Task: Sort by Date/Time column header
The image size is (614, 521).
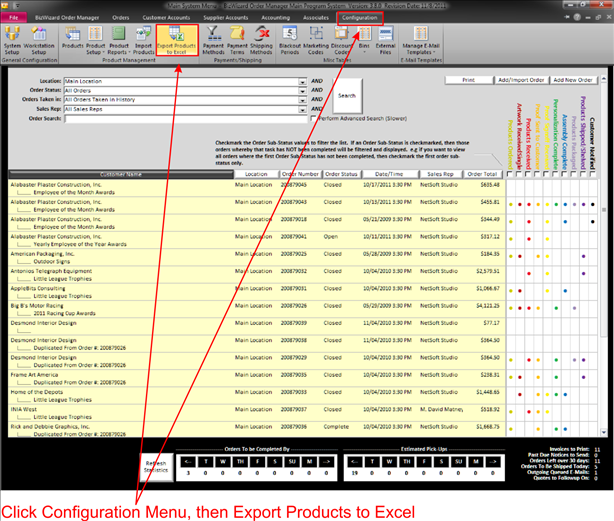Action: tap(389, 174)
